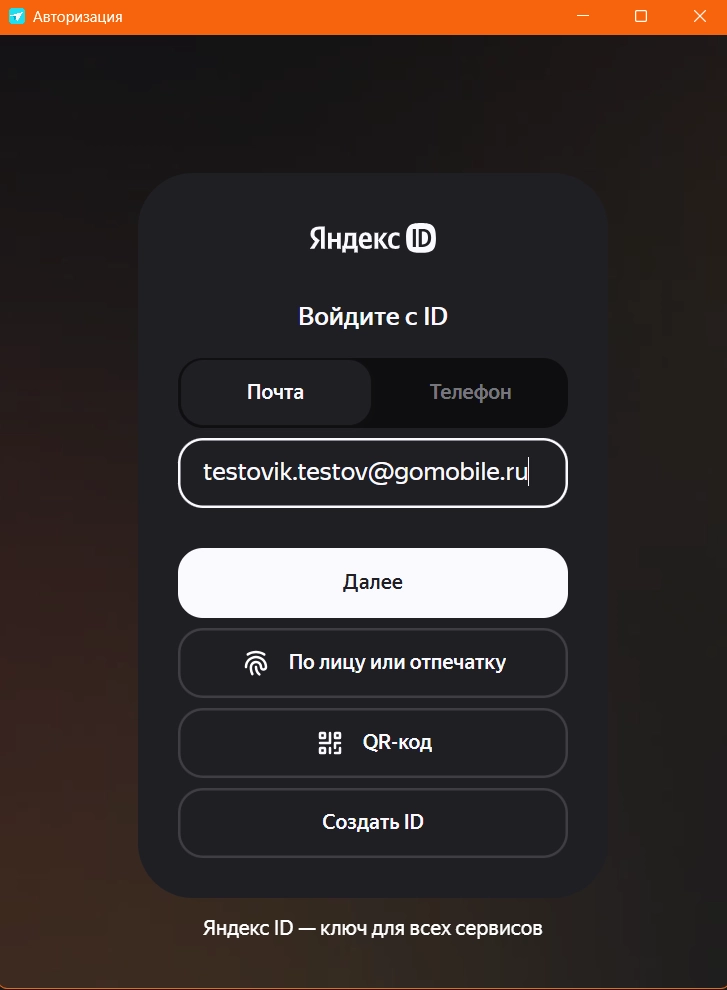Click the Создать ID button
The image size is (727, 990).
[x=373, y=823]
